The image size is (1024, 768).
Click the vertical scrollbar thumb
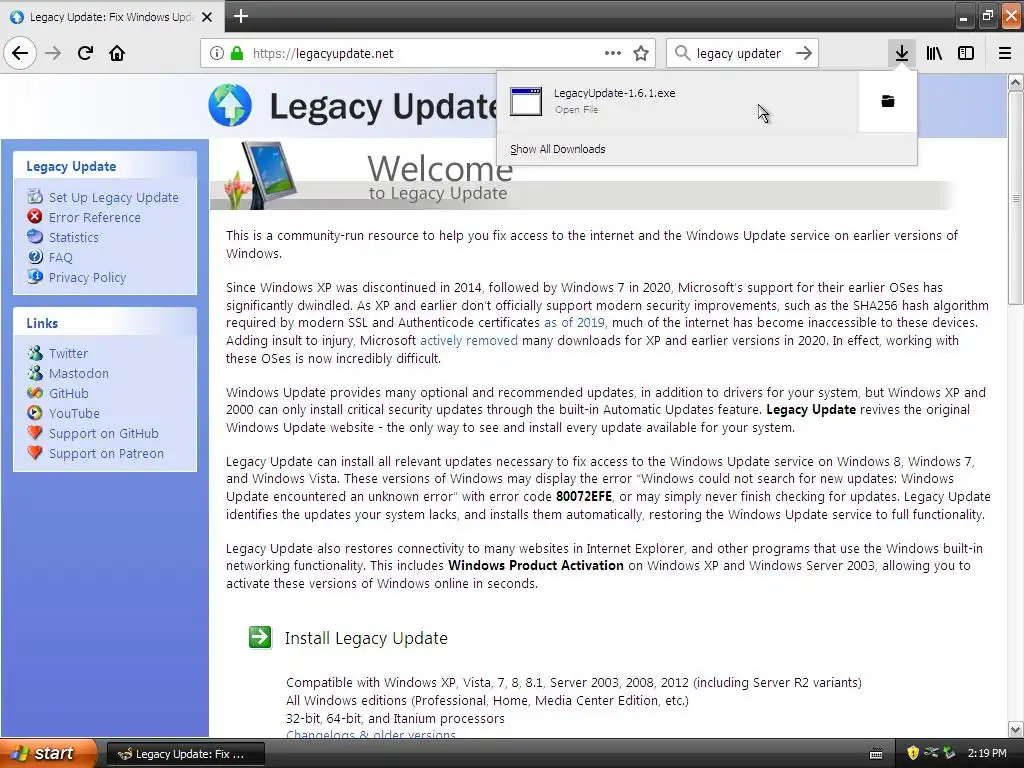[1015, 197]
